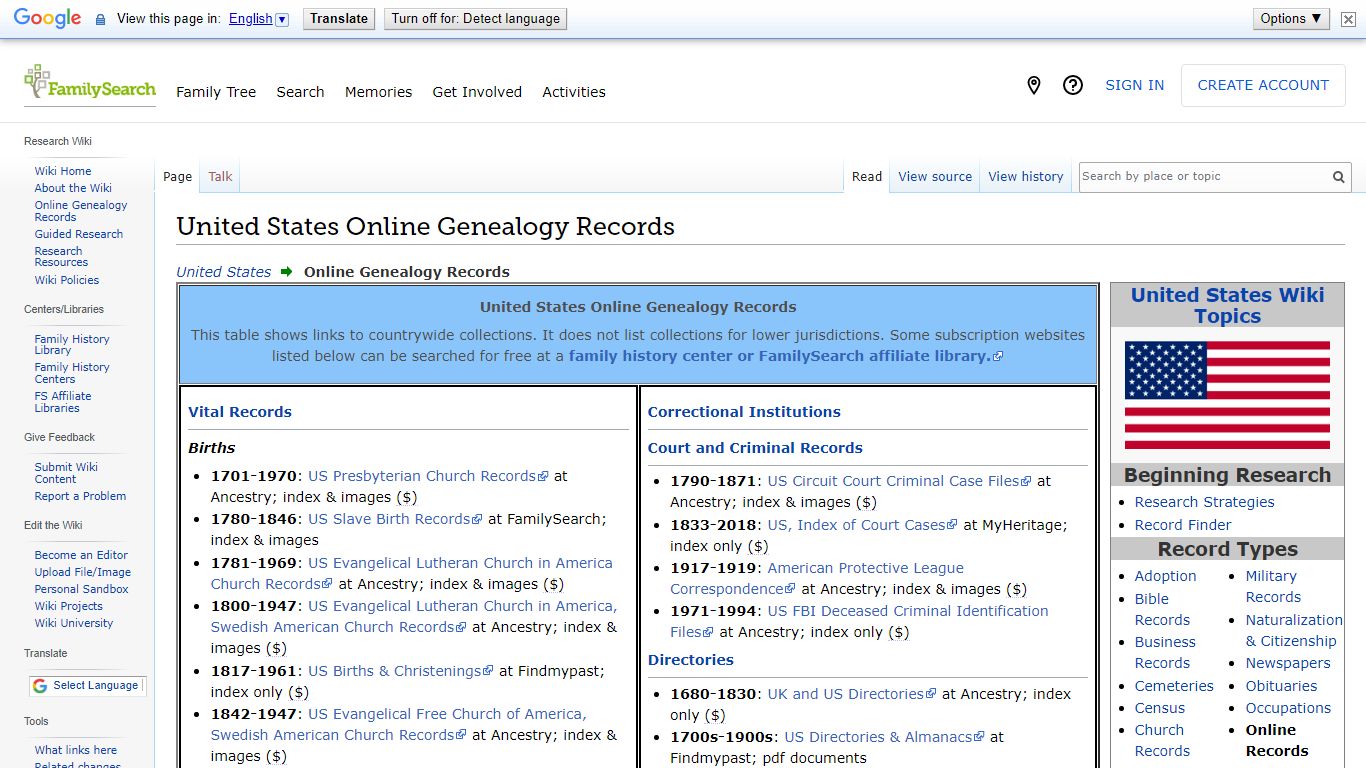Open Report a Problem link
Screen dimensions: 1366x768
point(80,496)
